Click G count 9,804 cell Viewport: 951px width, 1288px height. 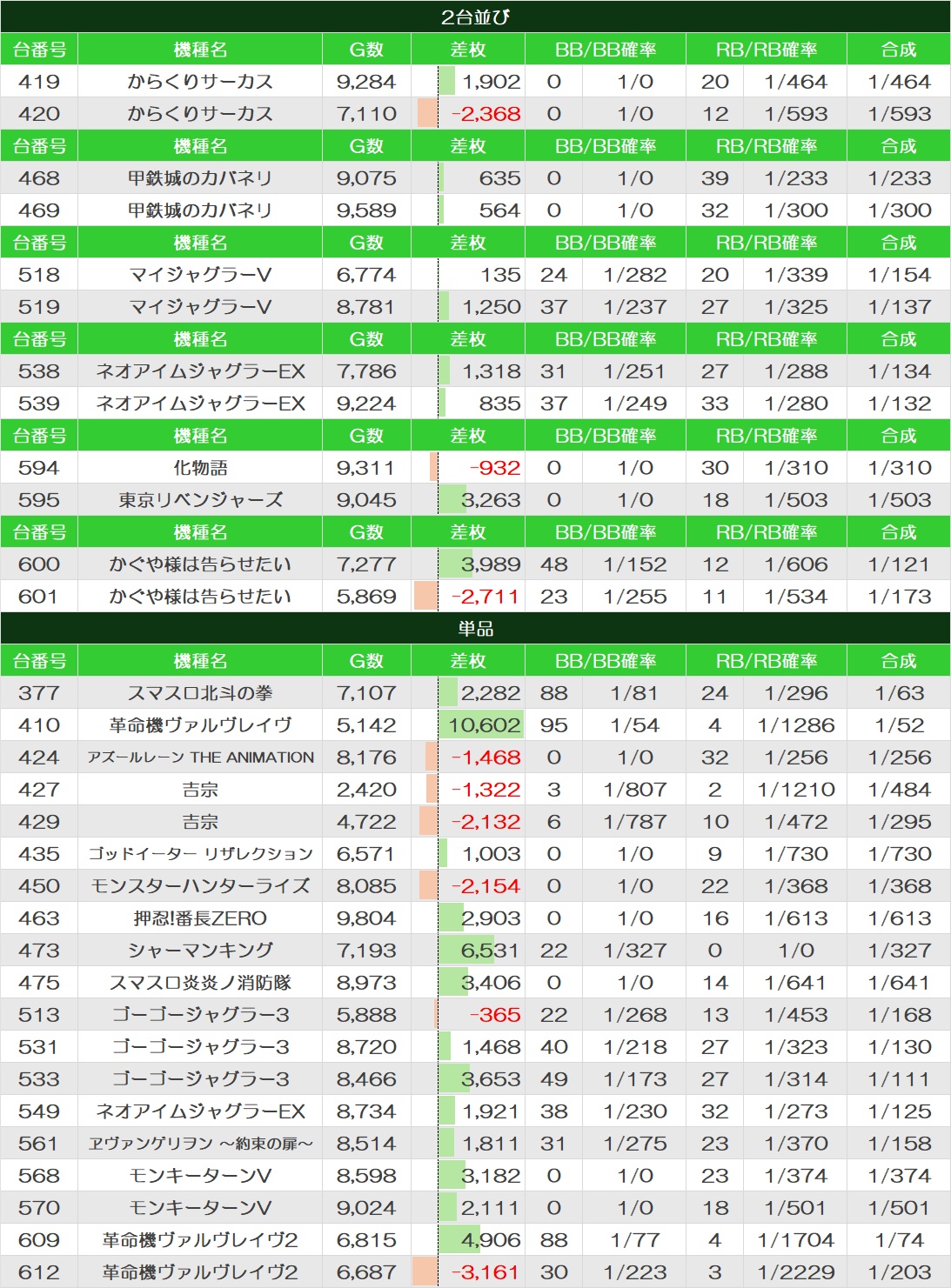pos(366,918)
